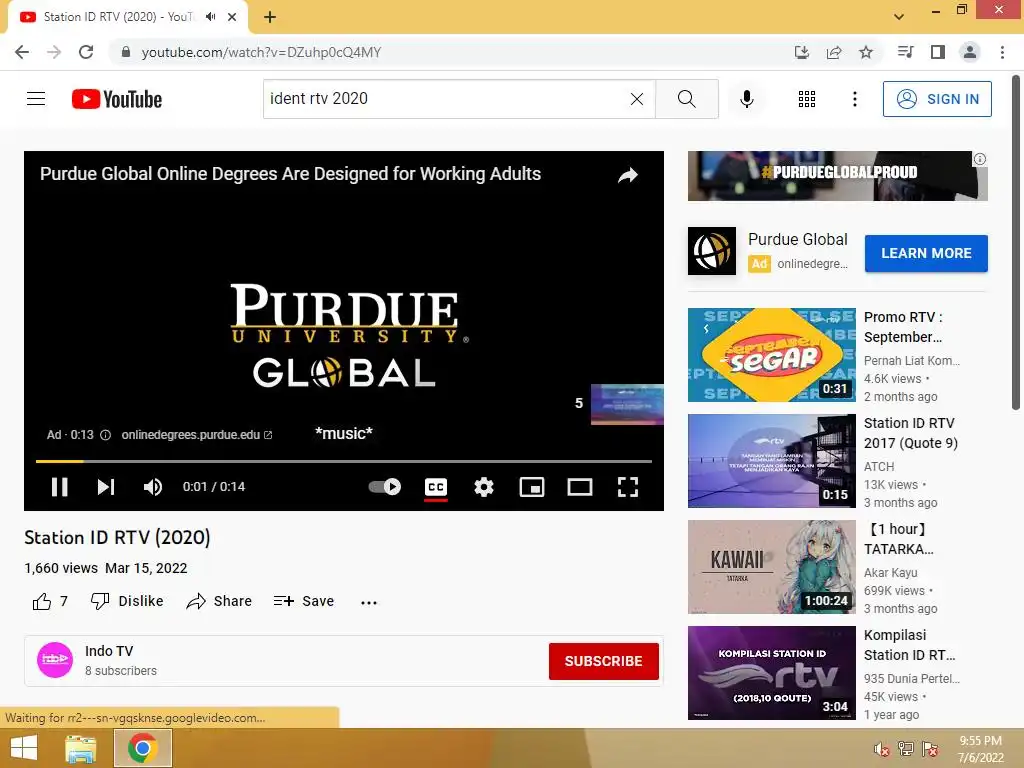
Task: Pause the video playback
Action: point(59,487)
